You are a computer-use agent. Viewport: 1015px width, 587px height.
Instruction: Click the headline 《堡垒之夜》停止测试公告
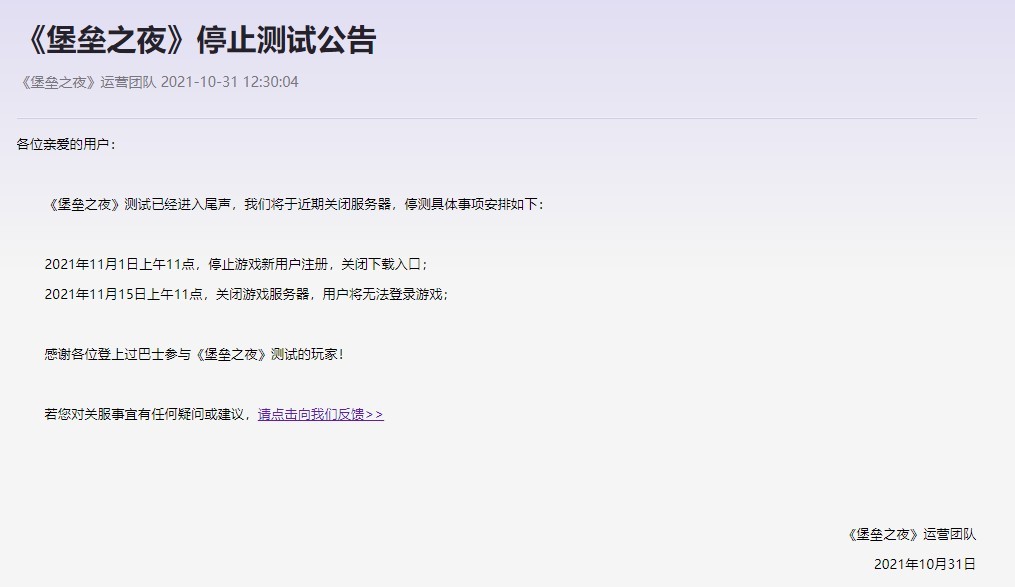pyautogui.click(x=196, y=41)
